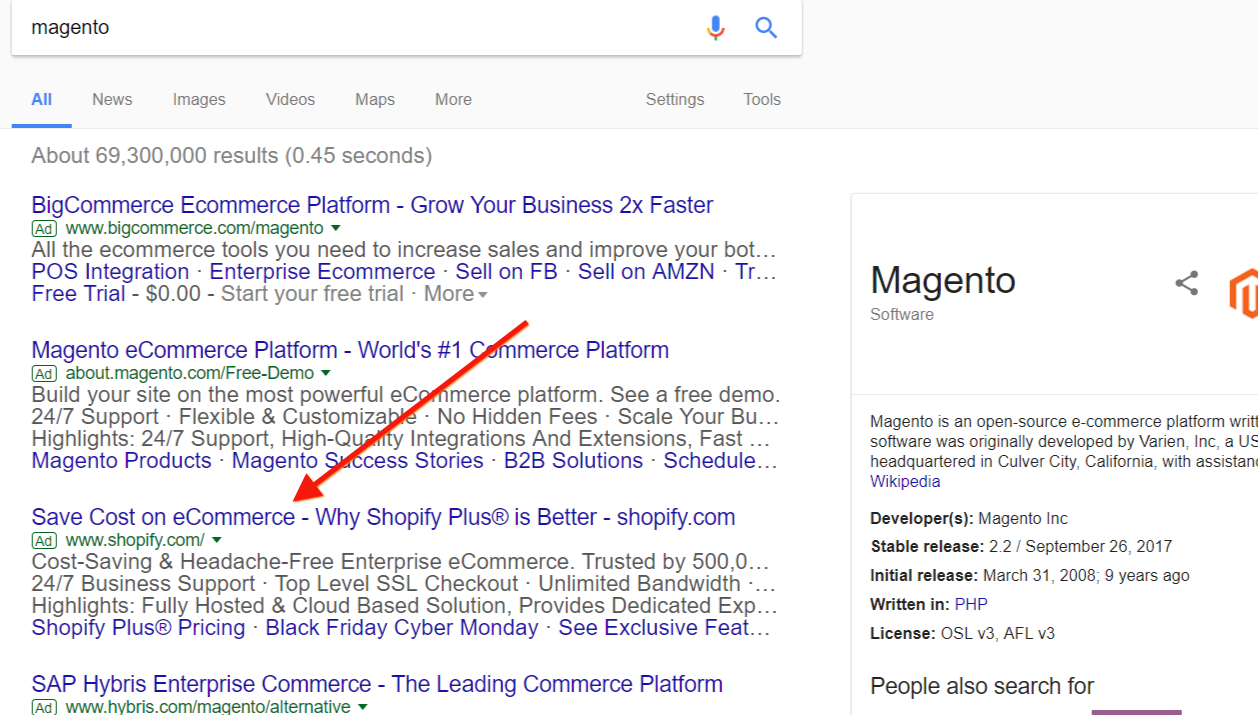Open Magento eCommerce Platform ad headline
Screen dimensions: 1258x715
click(x=350, y=351)
